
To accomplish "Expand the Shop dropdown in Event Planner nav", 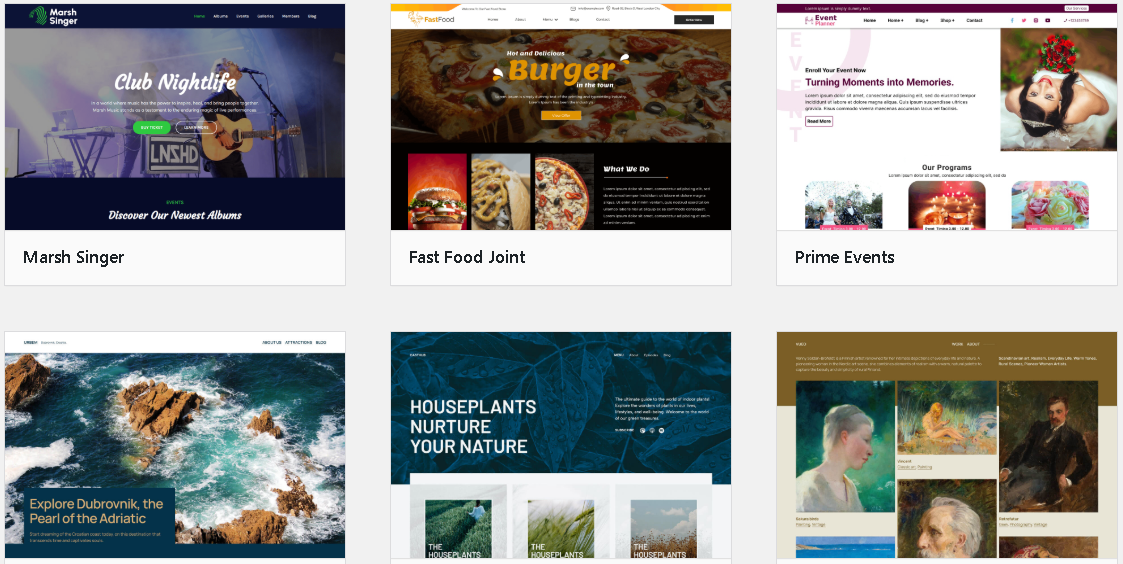I will (x=947, y=21).
